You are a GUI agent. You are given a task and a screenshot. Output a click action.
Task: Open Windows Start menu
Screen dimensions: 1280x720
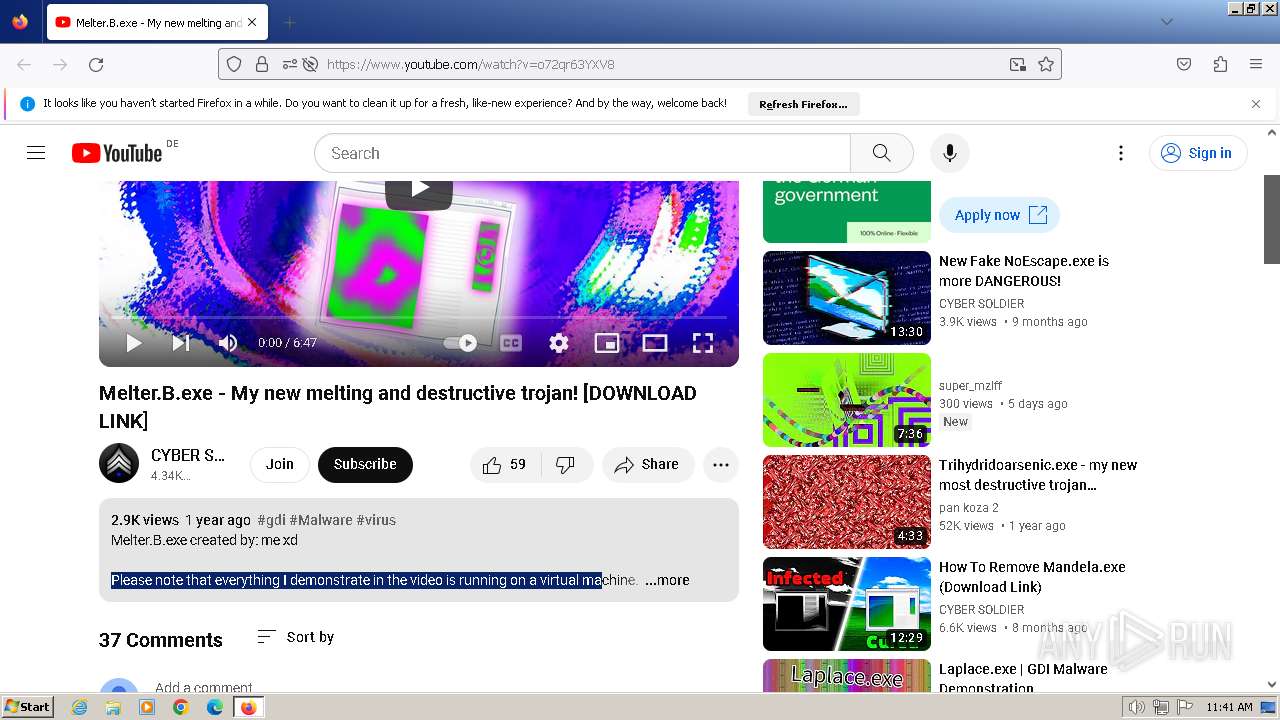point(27,707)
